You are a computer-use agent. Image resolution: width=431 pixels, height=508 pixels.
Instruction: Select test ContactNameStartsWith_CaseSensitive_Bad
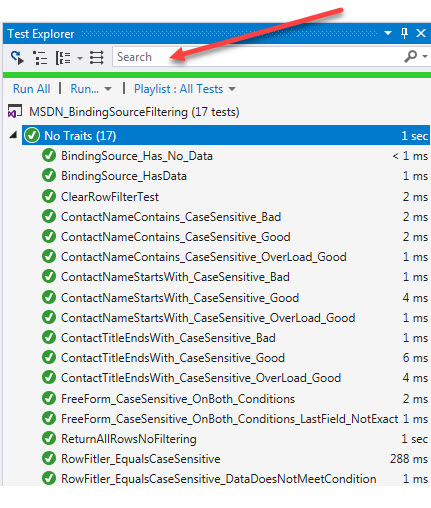tap(175, 277)
